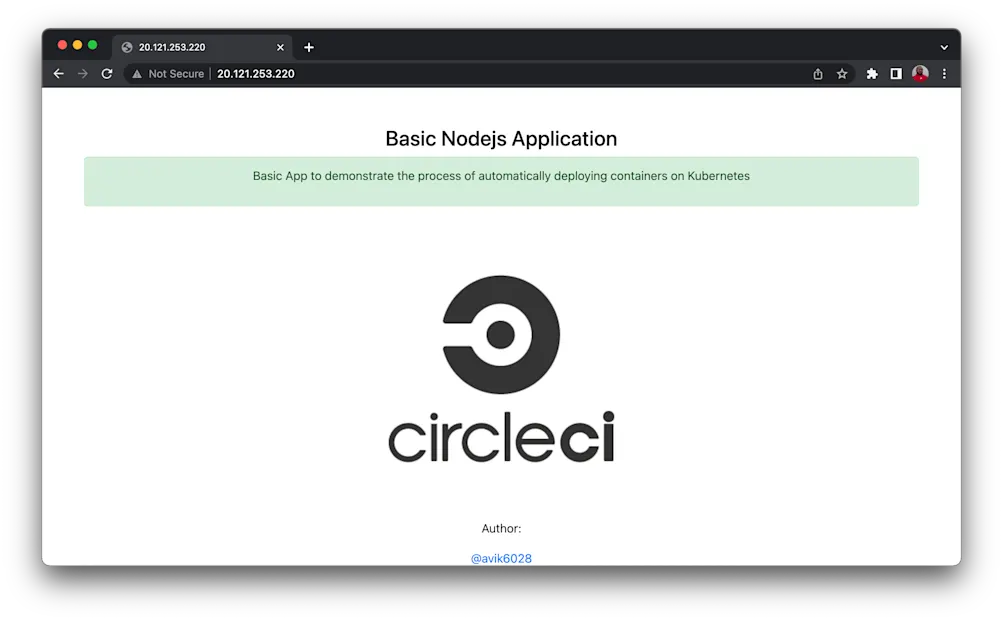
Task: Close the 20.121.253.220 tab
Action: pyautogui.click(x=280, y=46)
